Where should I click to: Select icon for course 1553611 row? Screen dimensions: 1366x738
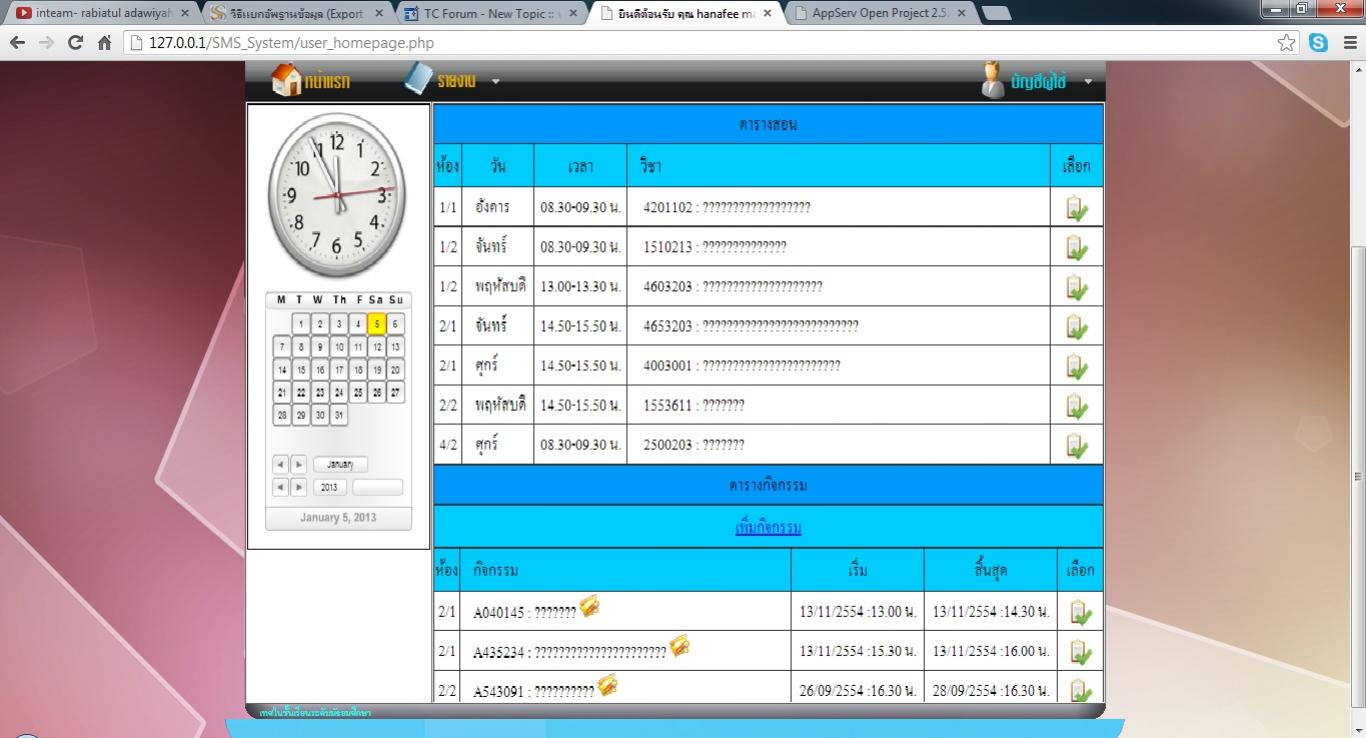(x=1076, y=406)
